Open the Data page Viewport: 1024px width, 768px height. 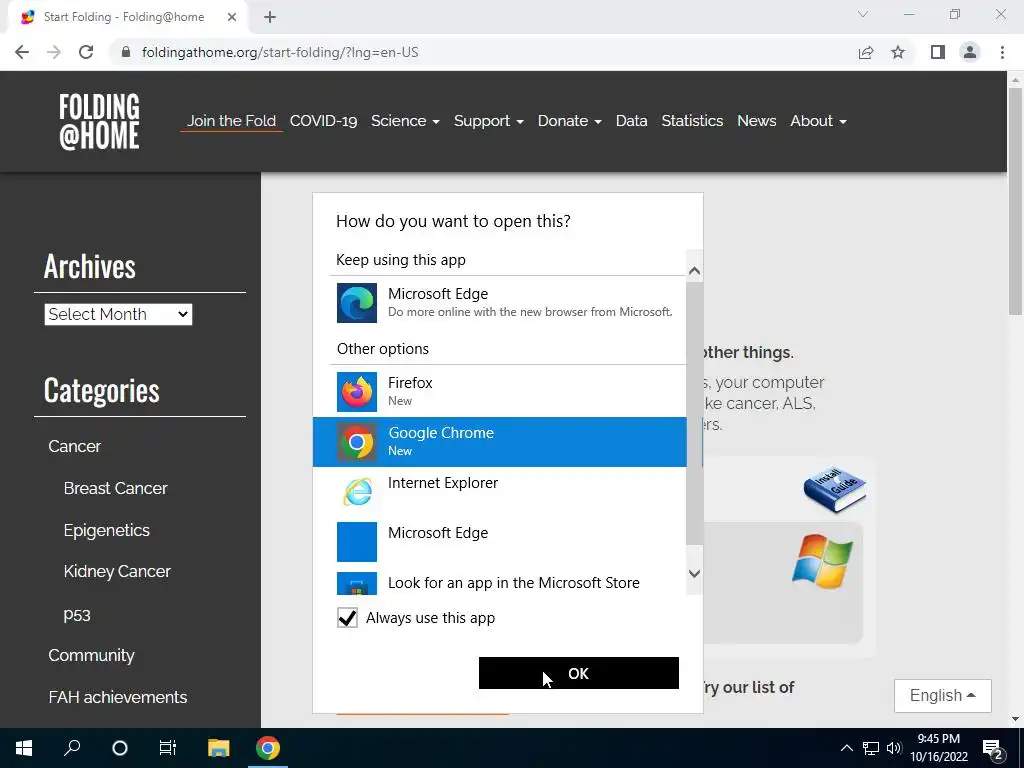[x=632, y=121]
